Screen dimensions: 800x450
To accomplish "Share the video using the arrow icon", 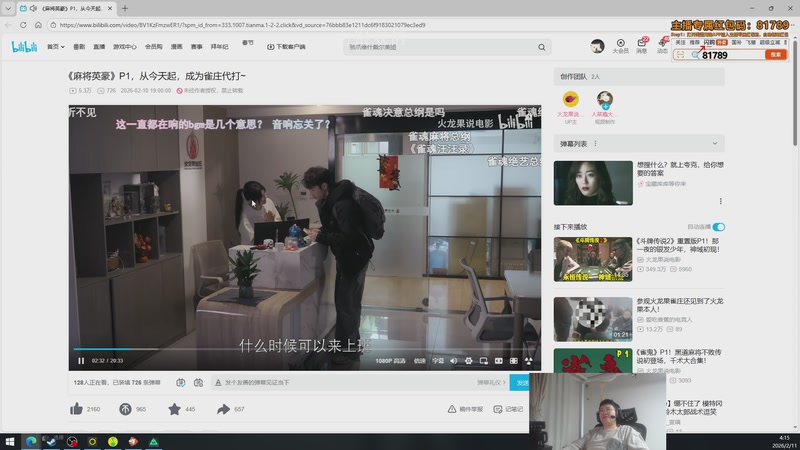I will 223,409.
